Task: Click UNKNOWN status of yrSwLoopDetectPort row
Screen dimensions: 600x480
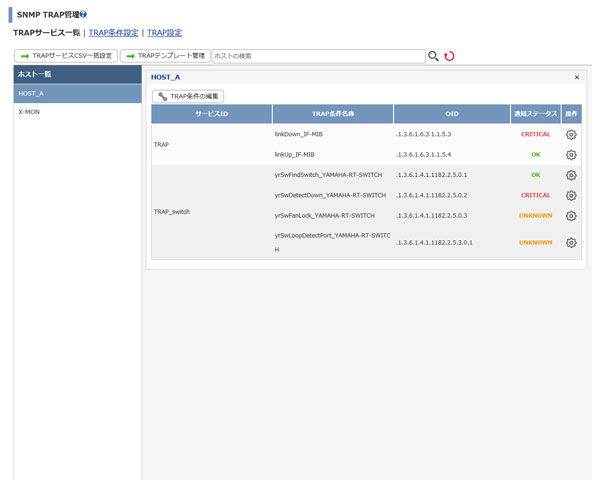Action: (x=536, y=242)
